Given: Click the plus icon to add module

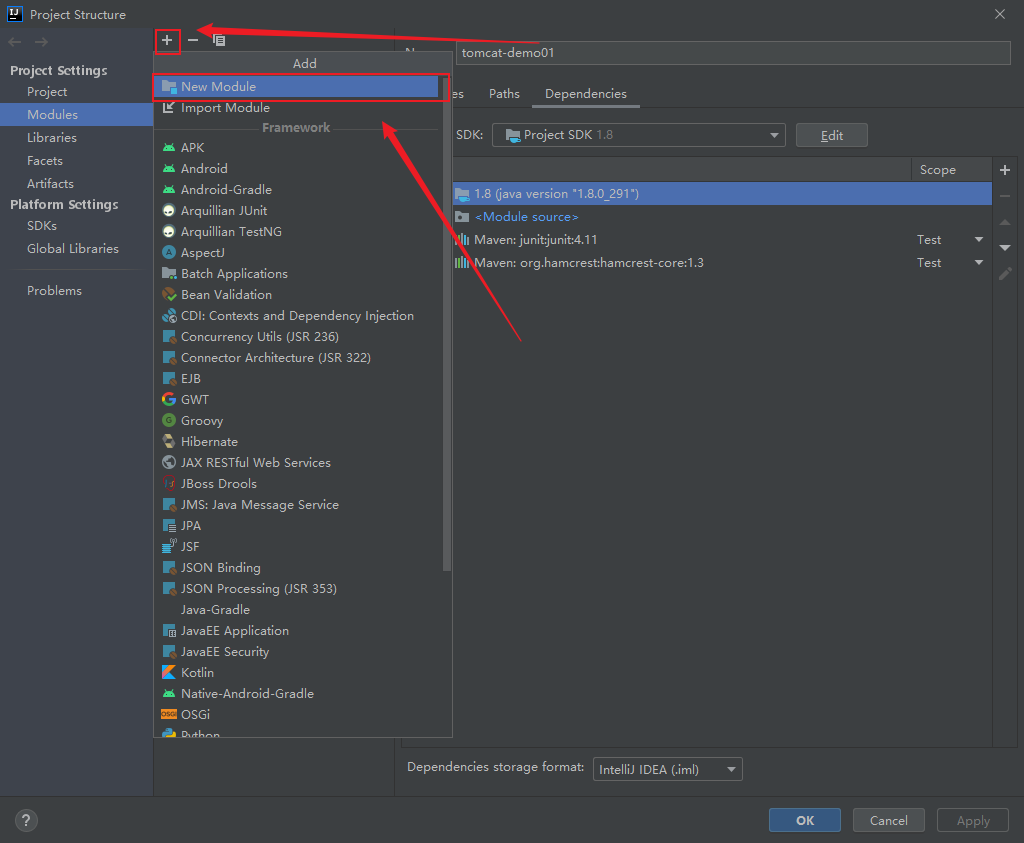Looking at the screenshot, I should [x=167, y=40].
